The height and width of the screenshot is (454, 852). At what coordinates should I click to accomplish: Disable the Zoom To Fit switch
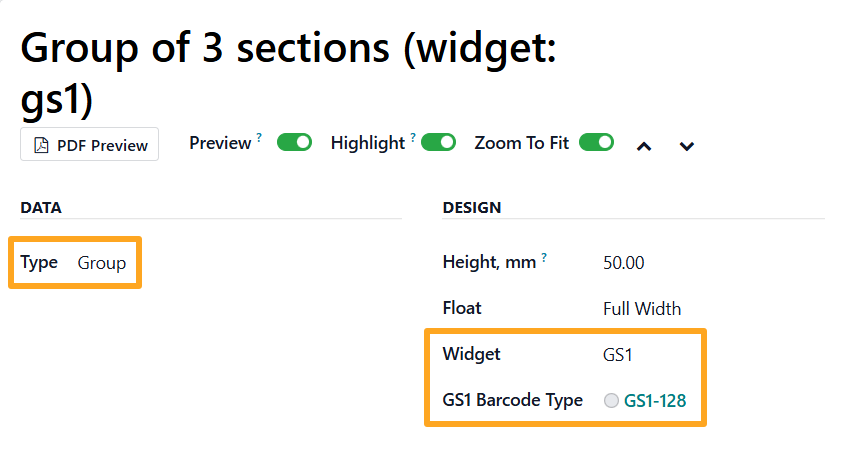(x=596, y=143)
